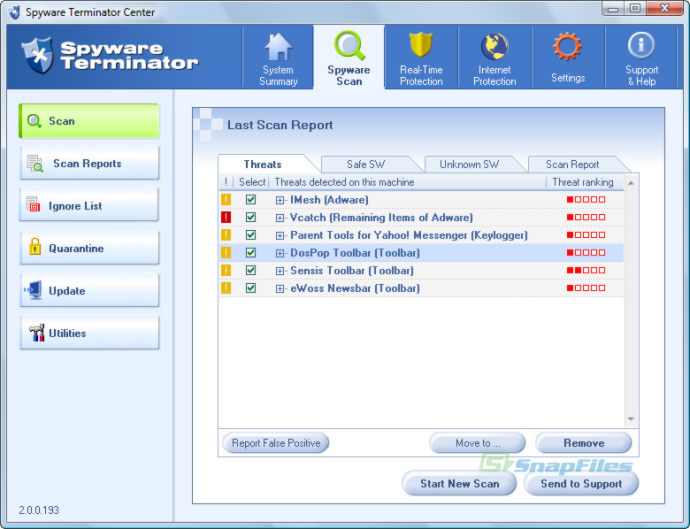690x529 pixels.
Task: Click warning icon beside Parent Tools keylogger
Action: [x=226, y=235]
